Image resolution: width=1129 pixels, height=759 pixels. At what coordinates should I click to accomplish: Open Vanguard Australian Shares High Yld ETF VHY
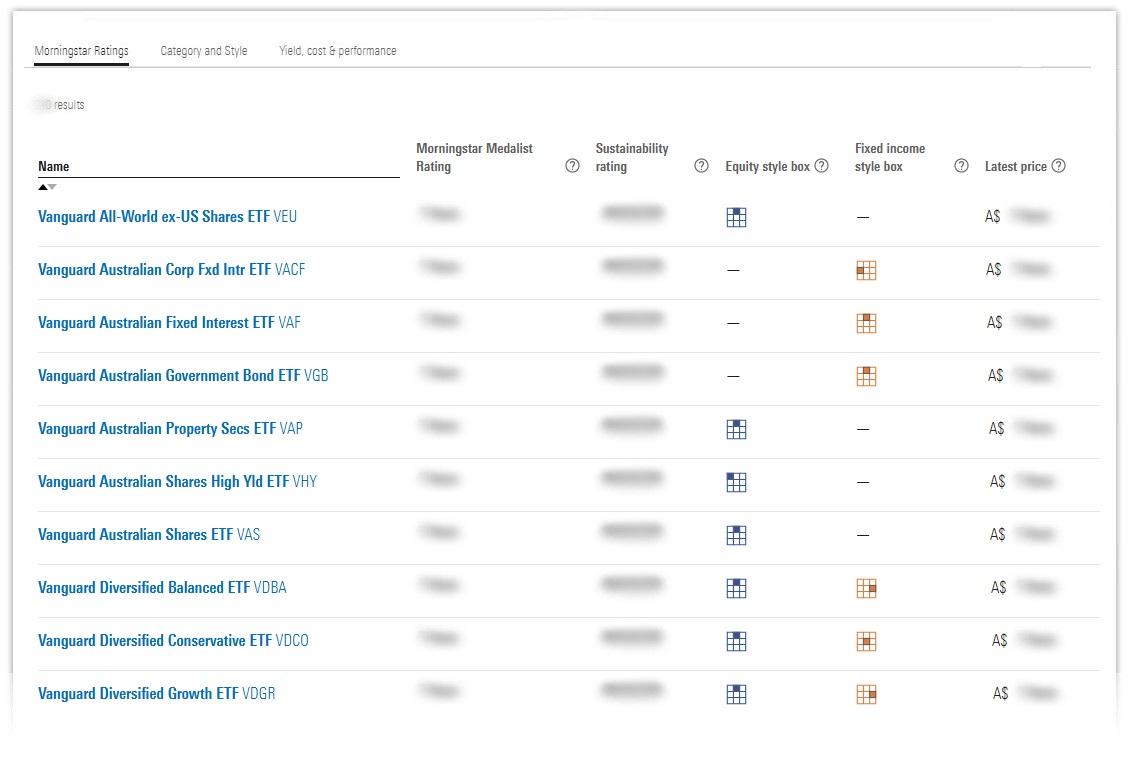point(177,482)
